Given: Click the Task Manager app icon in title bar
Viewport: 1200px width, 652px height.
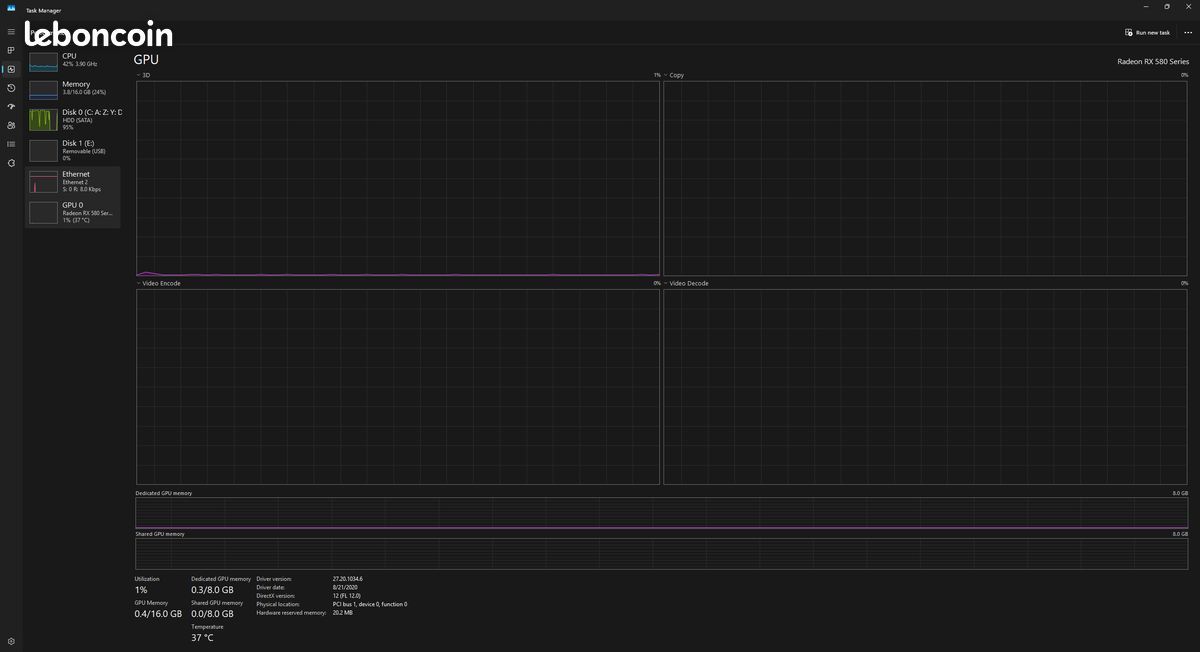Looking at the screenshot, I should 11,8.
